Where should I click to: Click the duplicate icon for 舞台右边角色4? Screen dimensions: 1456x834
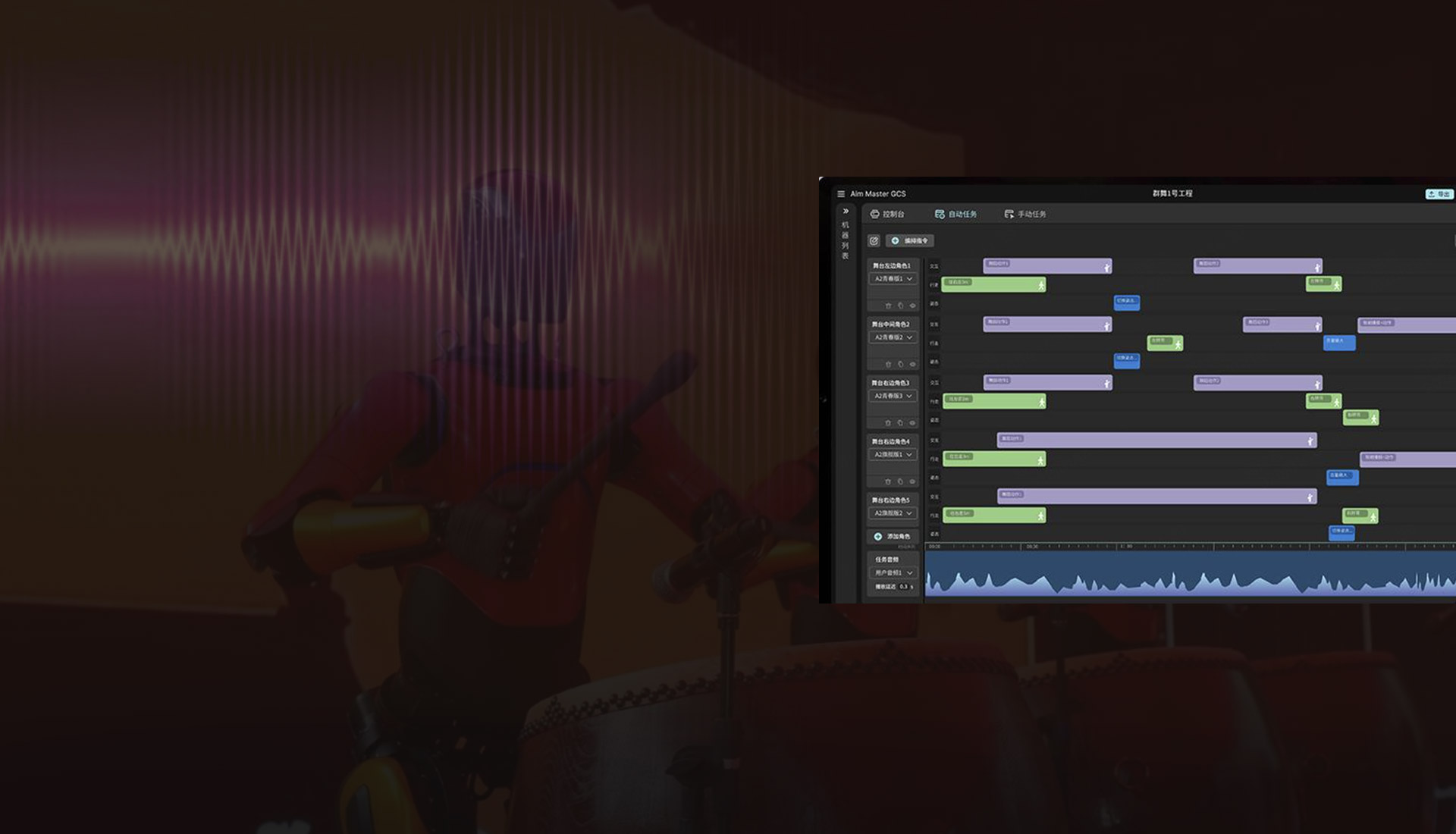[900, 481]
